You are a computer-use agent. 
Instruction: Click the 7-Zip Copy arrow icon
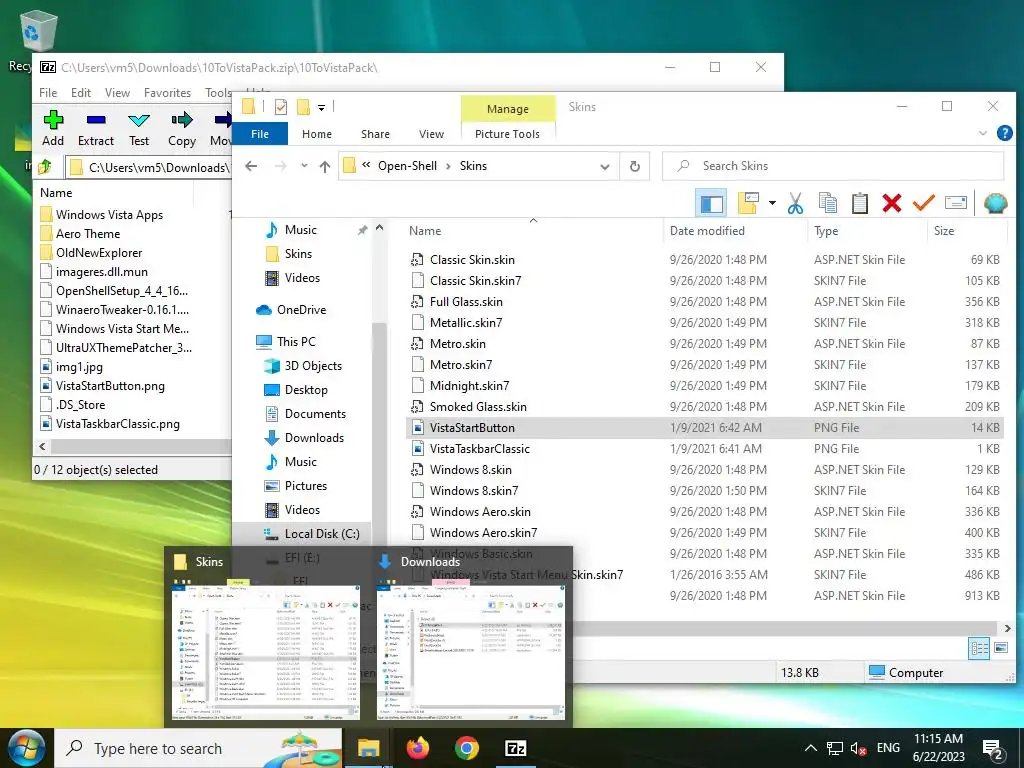point(182,120)
